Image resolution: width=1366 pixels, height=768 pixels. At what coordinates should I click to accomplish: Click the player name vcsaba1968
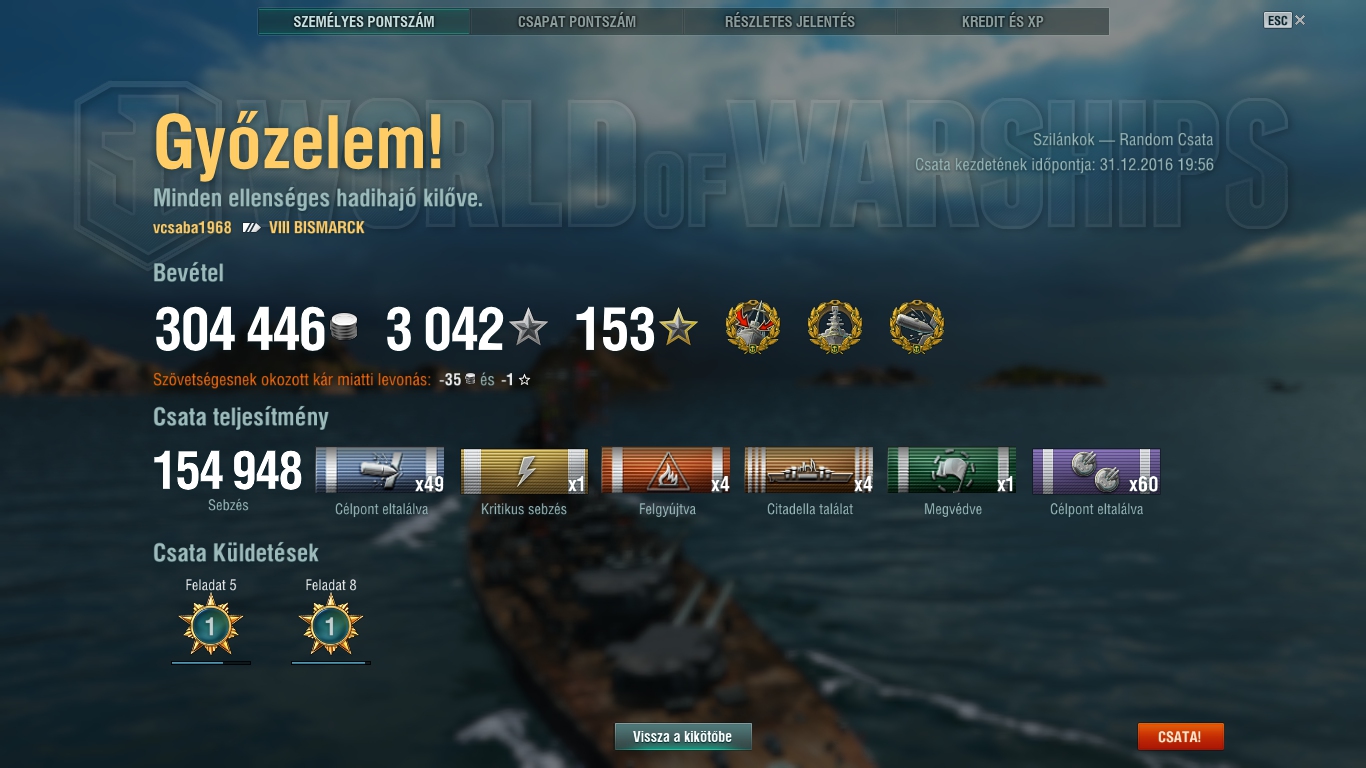point(192,228)
